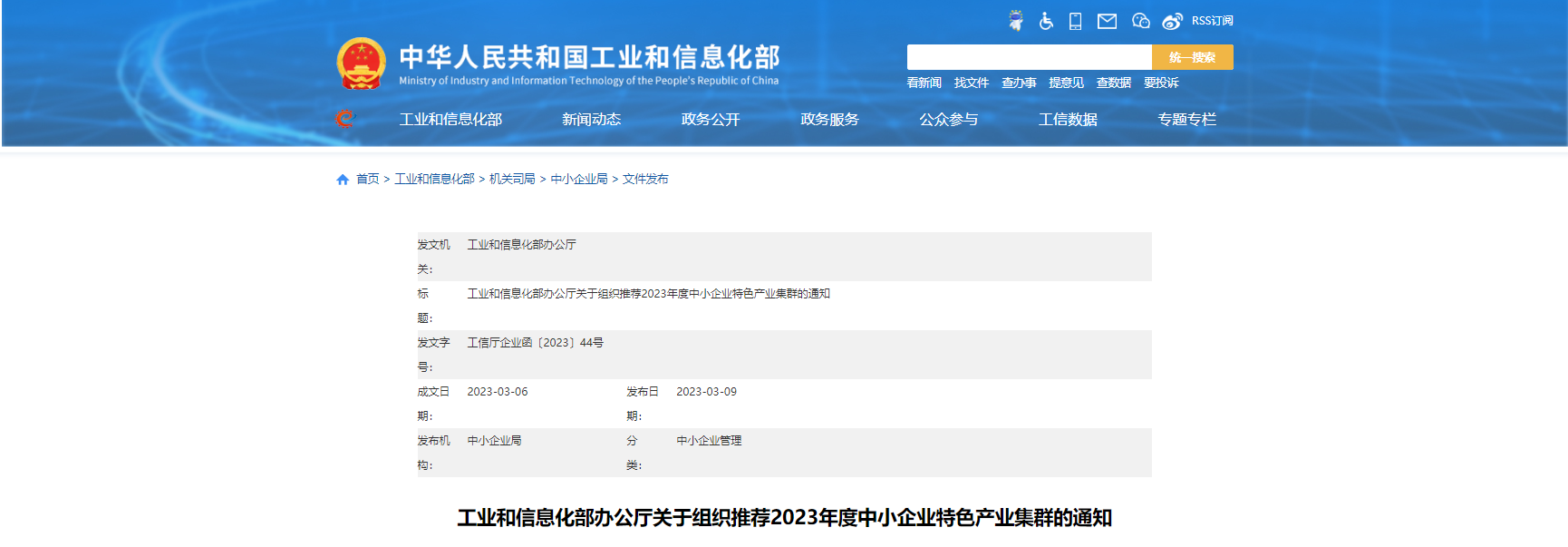Open the 政务公开 menu
Viewport: 1568px width, 547px height.
(x=711, y=120)
